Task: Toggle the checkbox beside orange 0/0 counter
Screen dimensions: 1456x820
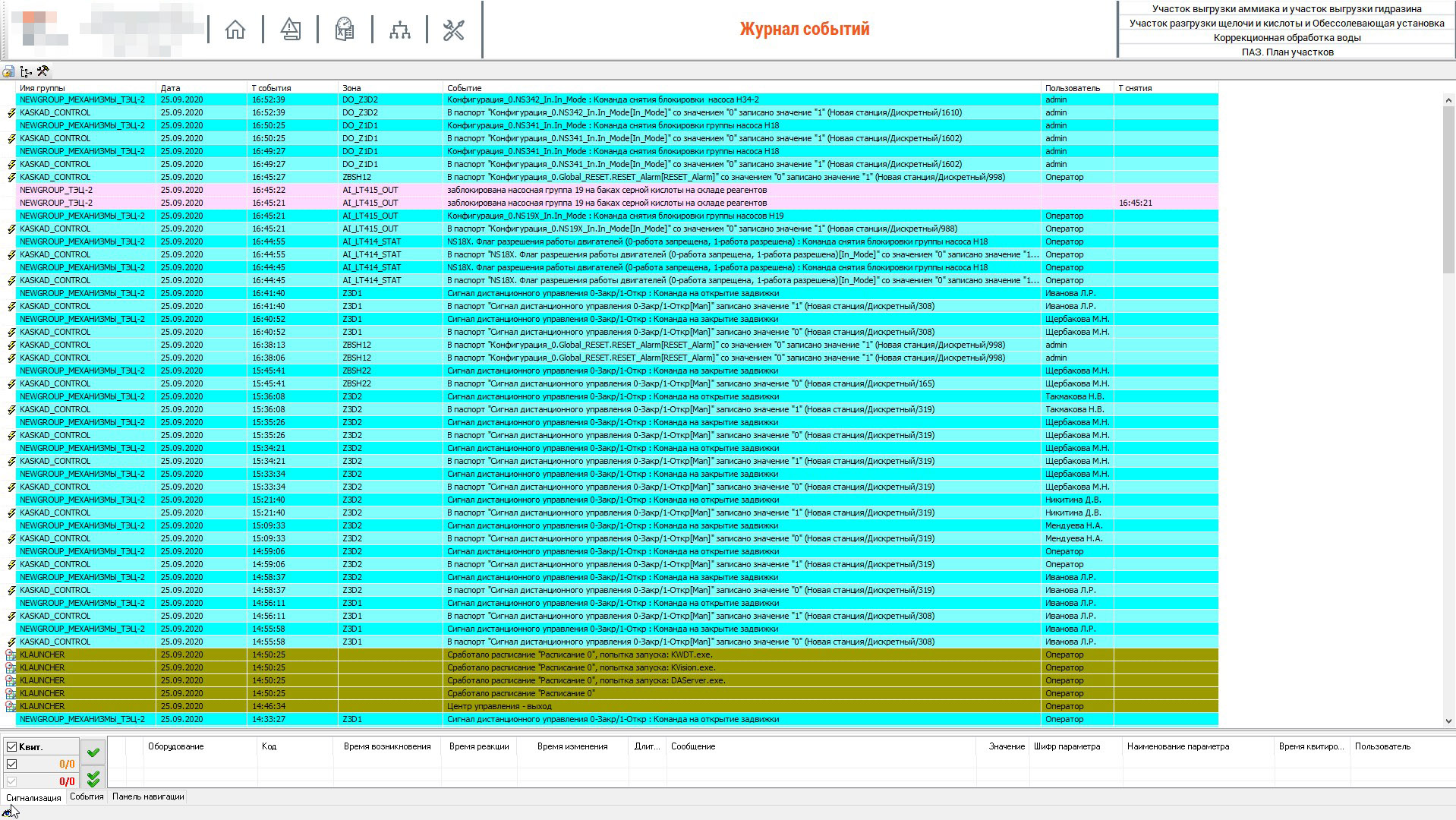Action: click(12, 765)
